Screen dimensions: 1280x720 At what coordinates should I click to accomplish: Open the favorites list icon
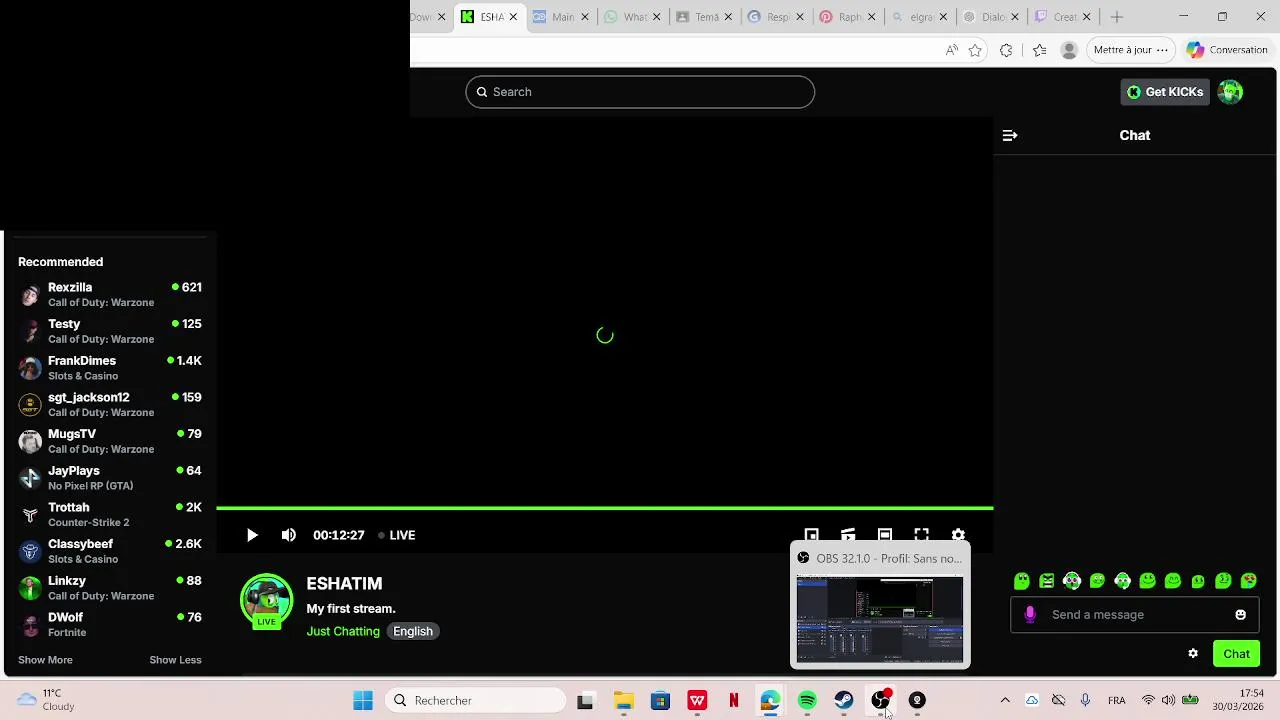click(1040, 50)
